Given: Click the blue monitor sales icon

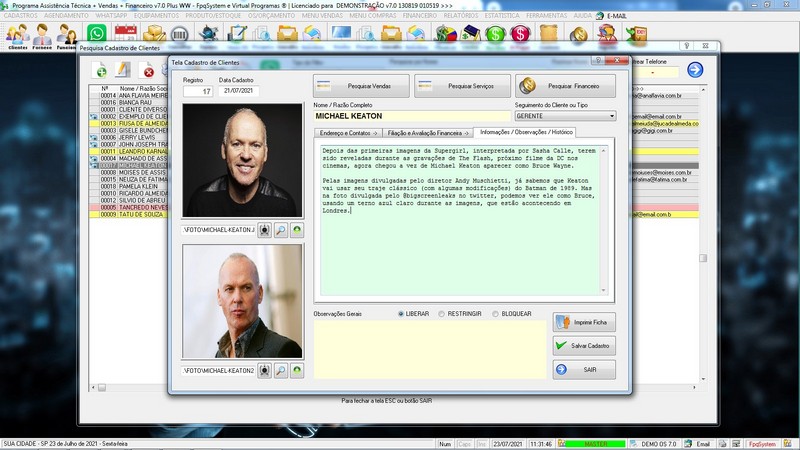Looking at the screenshot, I should pyautogui.click(x=341, y=33).
